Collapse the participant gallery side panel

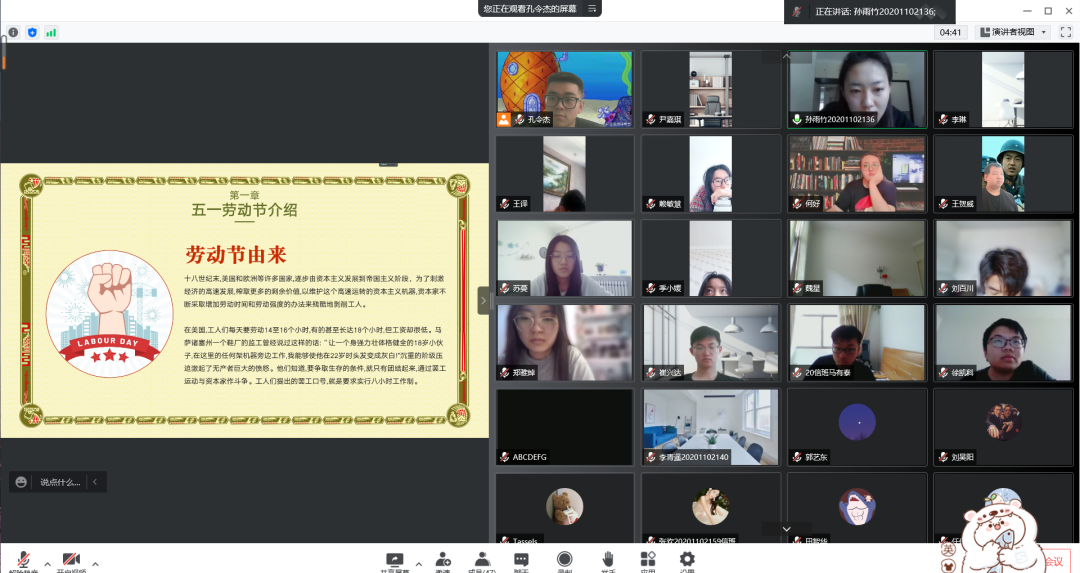[x=484, y=300]
